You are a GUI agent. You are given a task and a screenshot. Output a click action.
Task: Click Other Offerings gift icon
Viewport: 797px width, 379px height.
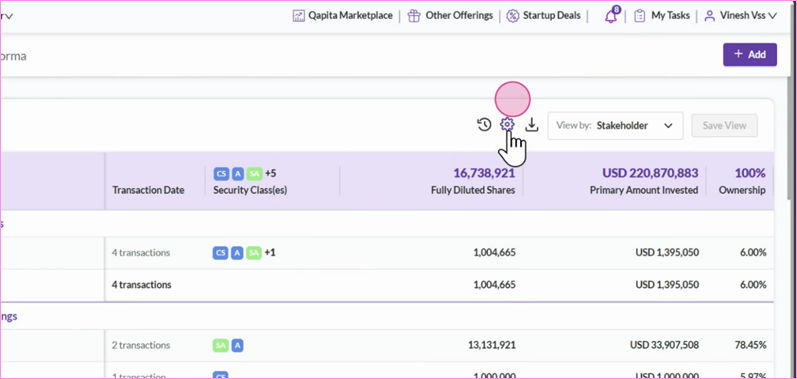tap(414, 16)
